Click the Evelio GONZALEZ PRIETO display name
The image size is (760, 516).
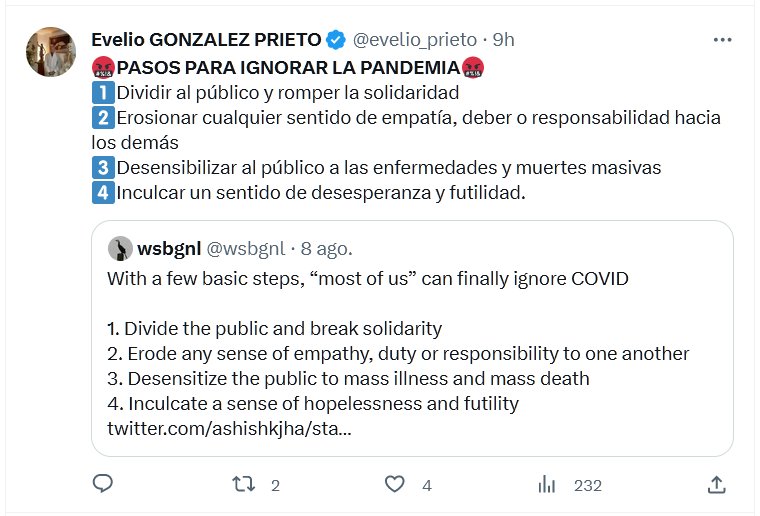(206, 40)
